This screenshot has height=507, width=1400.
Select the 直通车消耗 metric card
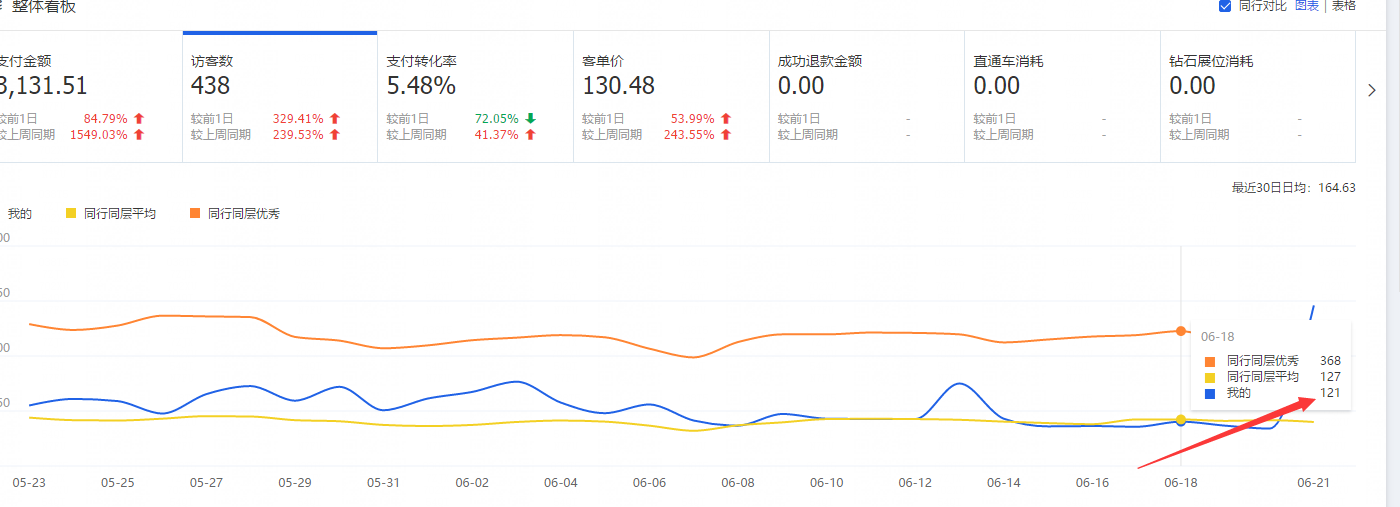(1062, 97)
